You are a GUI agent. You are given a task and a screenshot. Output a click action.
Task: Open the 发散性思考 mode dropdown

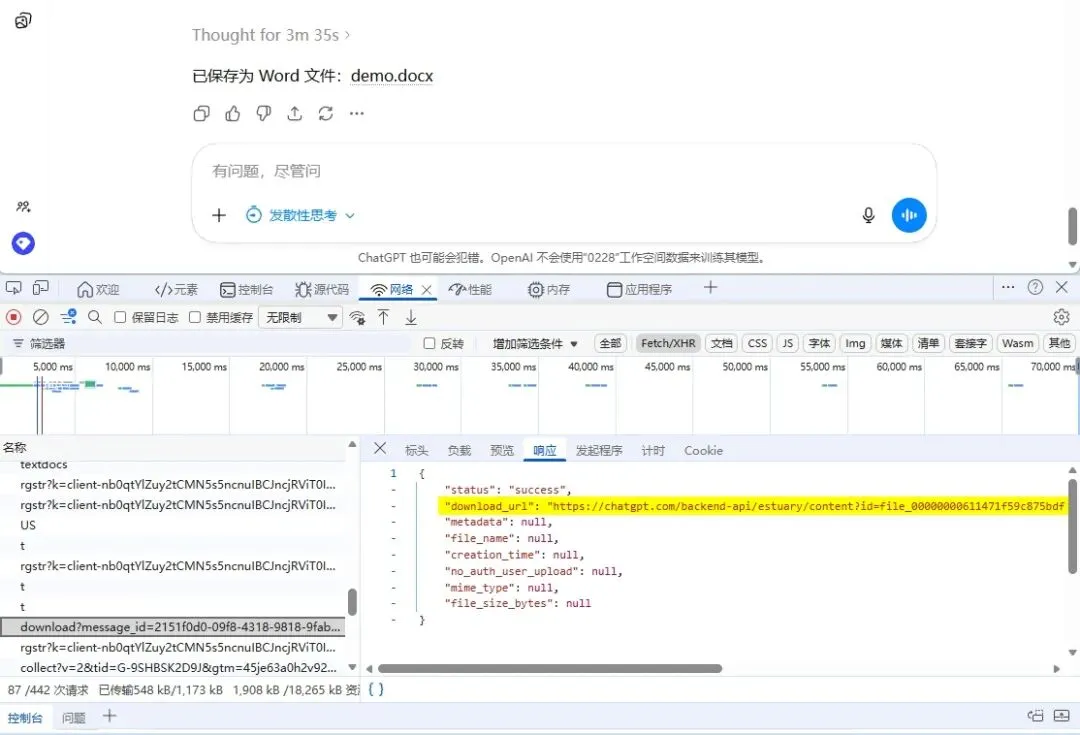[x=300, y=216]
